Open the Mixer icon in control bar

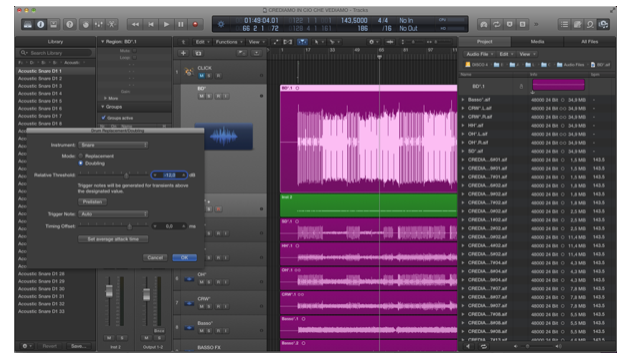pos(99,24)
